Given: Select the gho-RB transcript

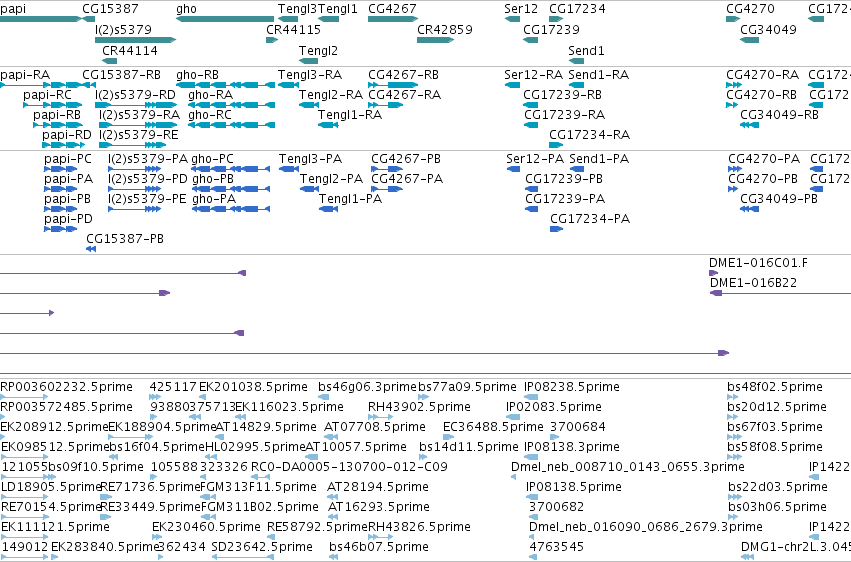Looking at the screenshot, I should 225,85.
